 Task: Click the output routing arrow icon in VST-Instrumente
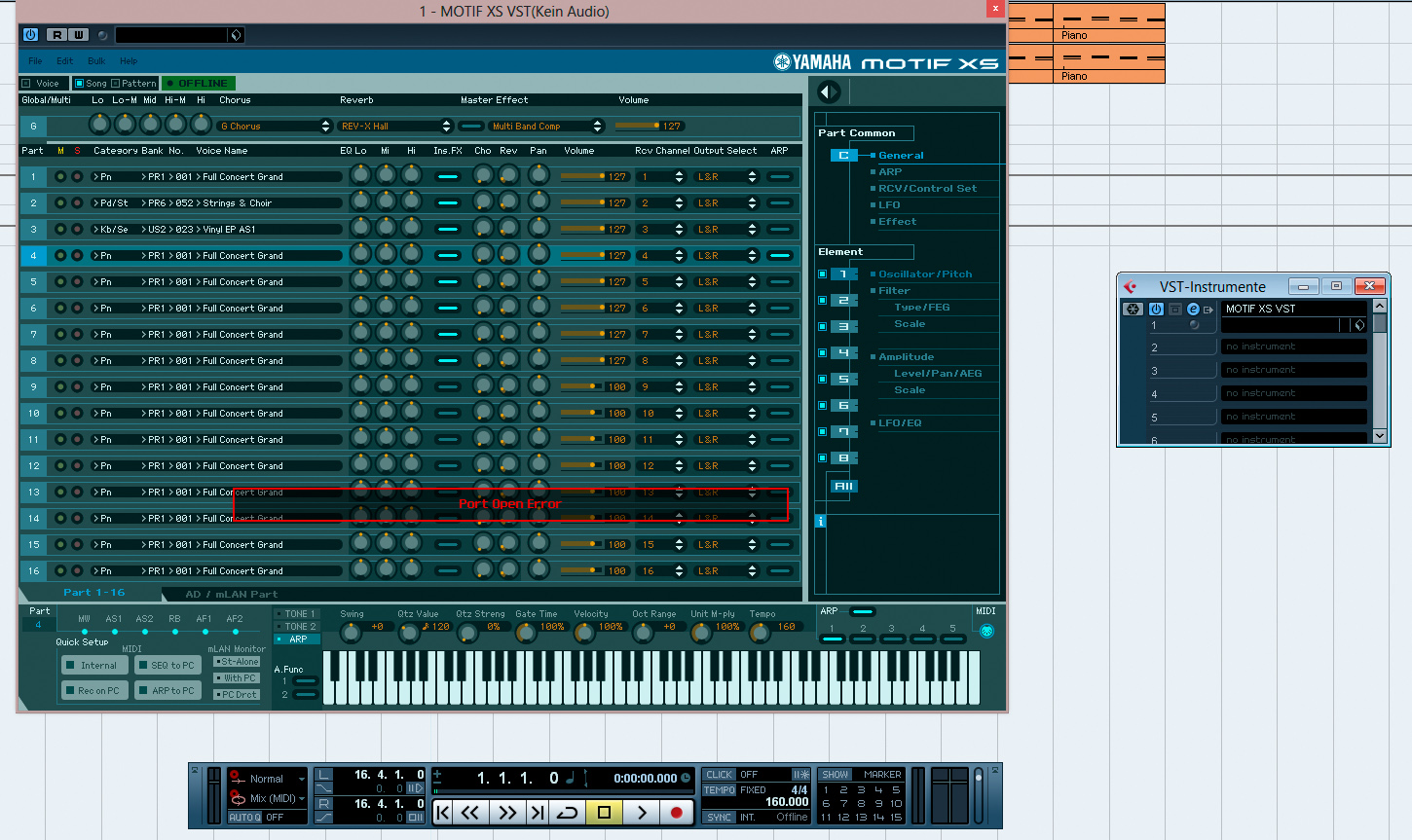[1208, 310]
